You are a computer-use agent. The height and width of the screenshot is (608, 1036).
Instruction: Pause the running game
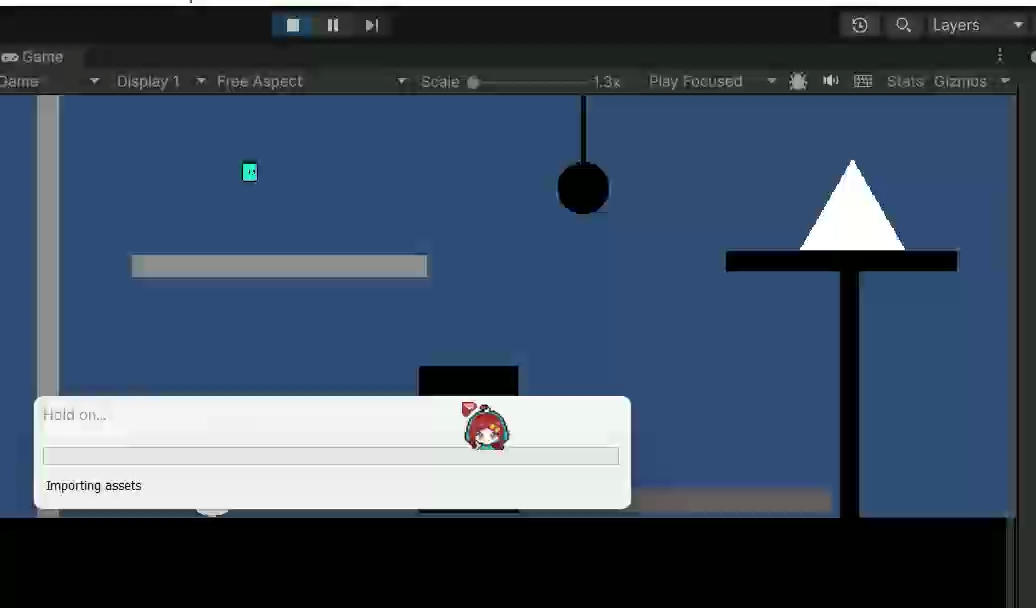tap(332, 25)
